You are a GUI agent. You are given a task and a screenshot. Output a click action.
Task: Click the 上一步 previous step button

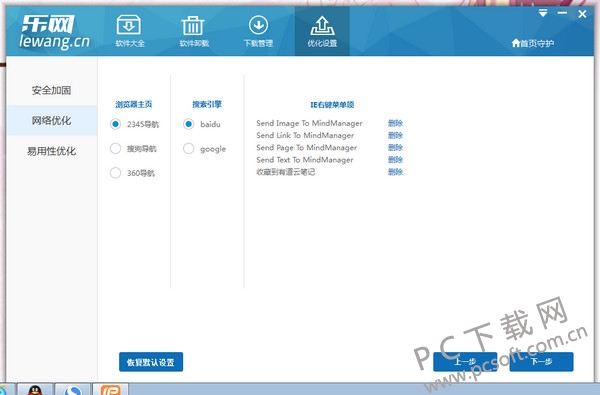coord(465,362)
